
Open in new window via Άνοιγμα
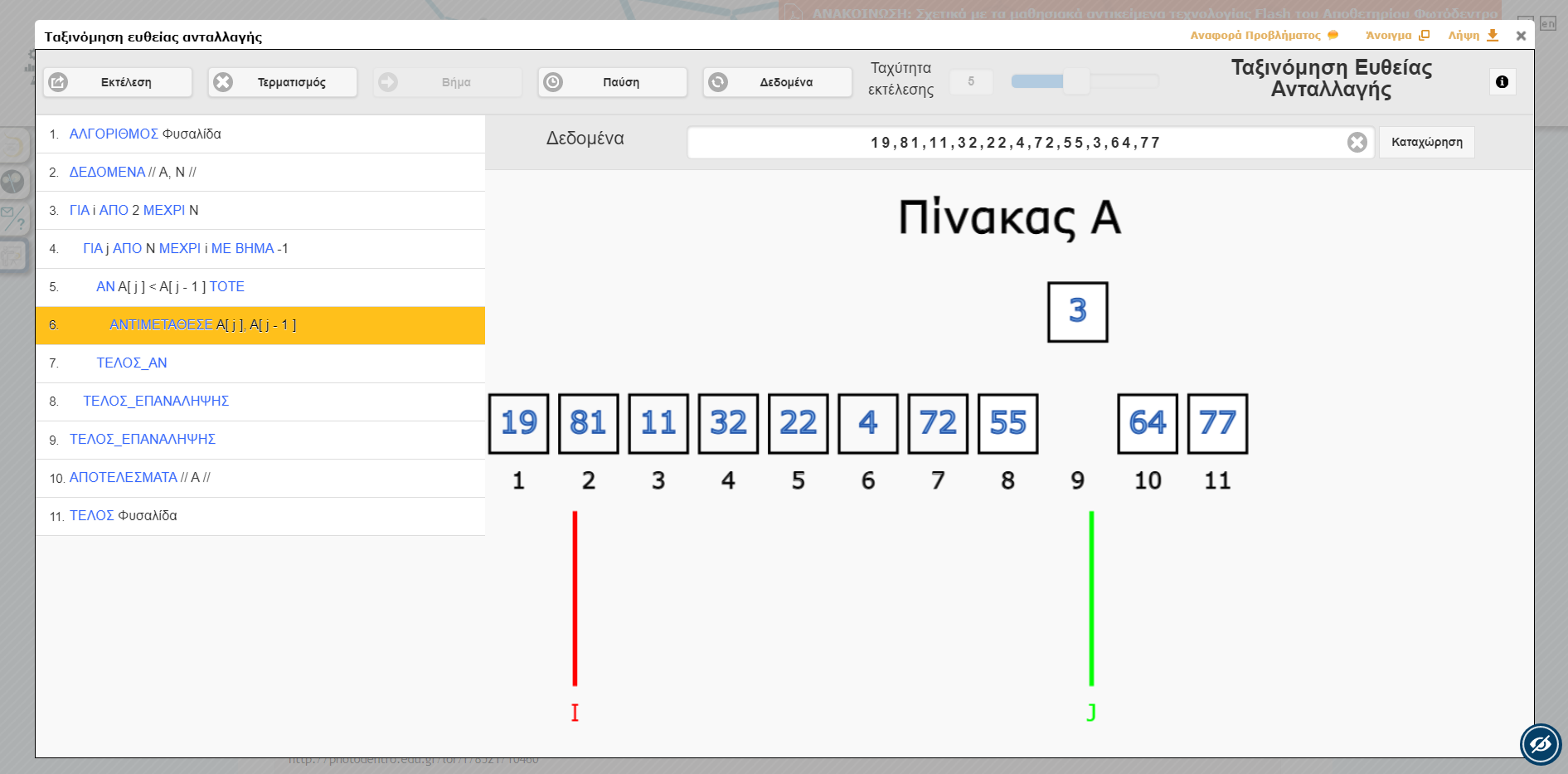coord(1397,36)
